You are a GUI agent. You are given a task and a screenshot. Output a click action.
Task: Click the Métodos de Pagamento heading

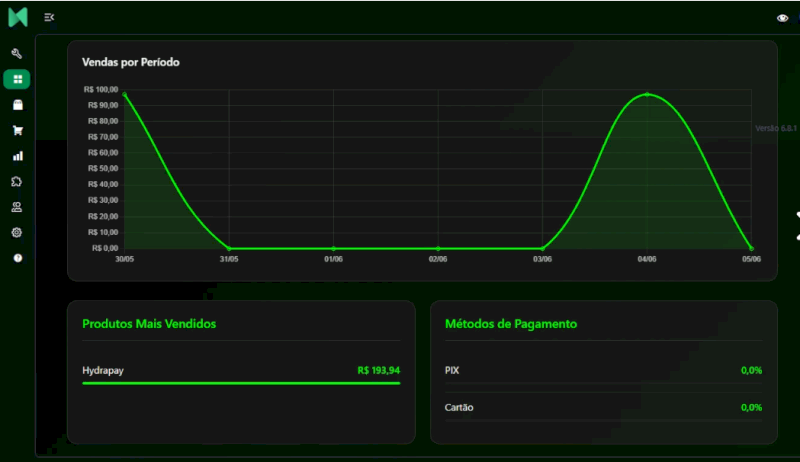pos(511,324)
